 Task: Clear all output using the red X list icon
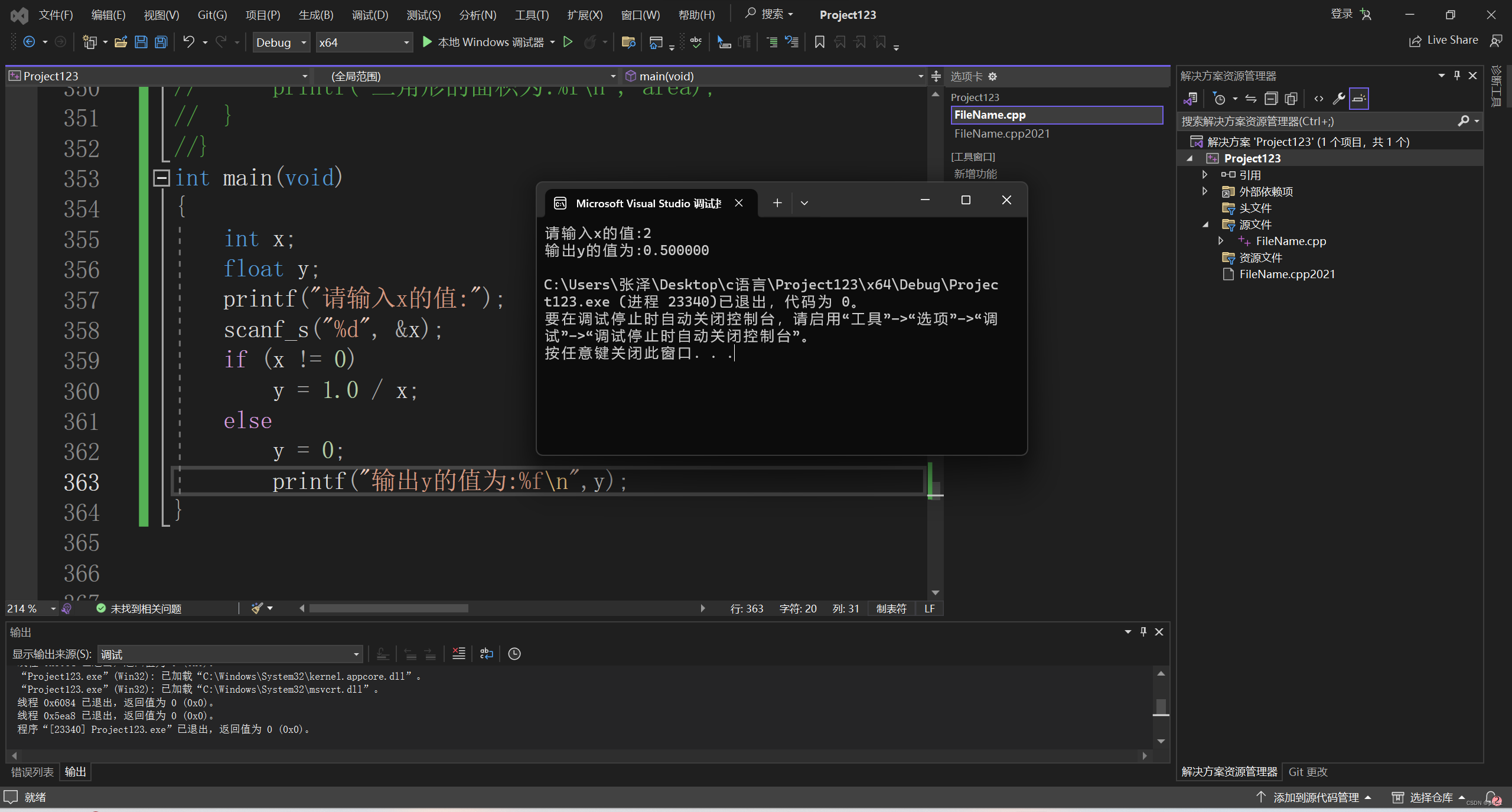pos(458,654)
